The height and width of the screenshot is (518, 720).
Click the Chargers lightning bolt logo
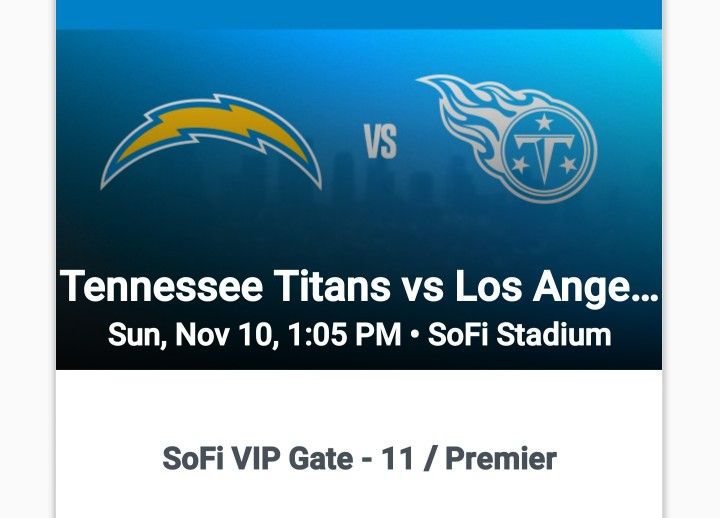point(211,138)
